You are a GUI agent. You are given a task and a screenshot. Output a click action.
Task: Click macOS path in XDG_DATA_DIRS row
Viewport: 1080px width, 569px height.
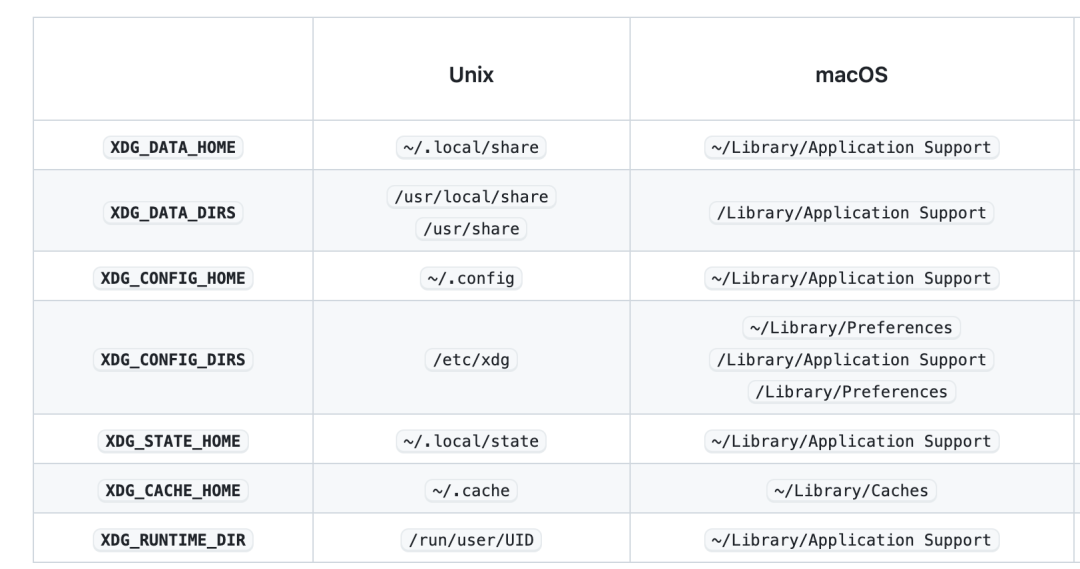(851, 213)
